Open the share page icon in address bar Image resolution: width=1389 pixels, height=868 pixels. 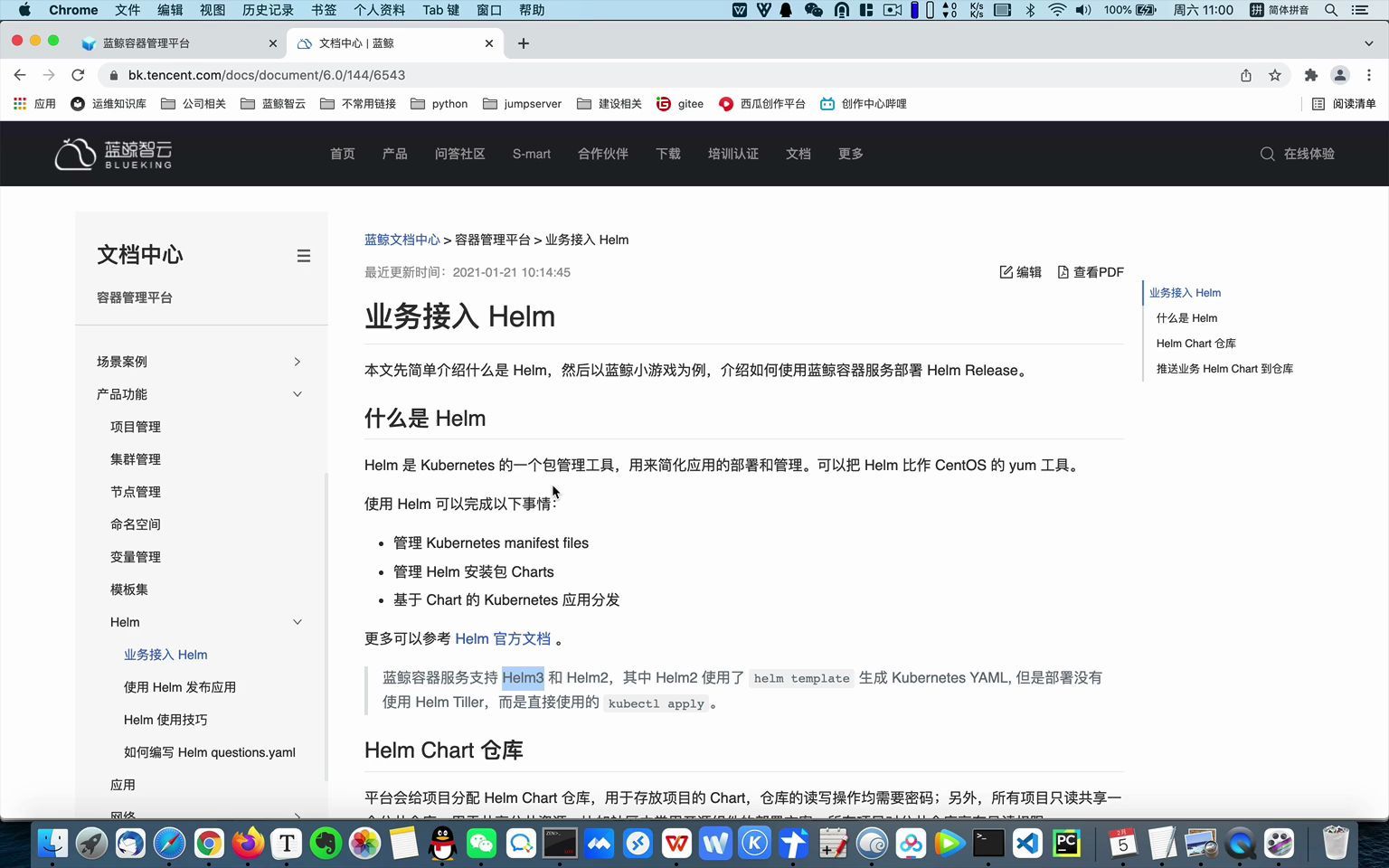(1246, 75)
